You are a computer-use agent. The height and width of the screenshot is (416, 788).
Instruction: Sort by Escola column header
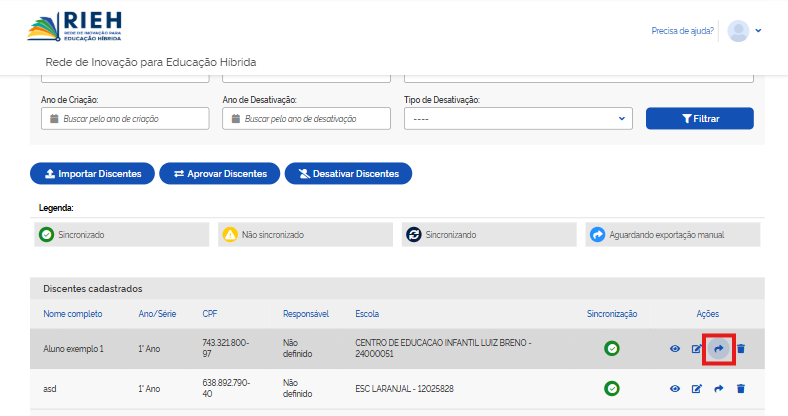click(x=367, y=314)
